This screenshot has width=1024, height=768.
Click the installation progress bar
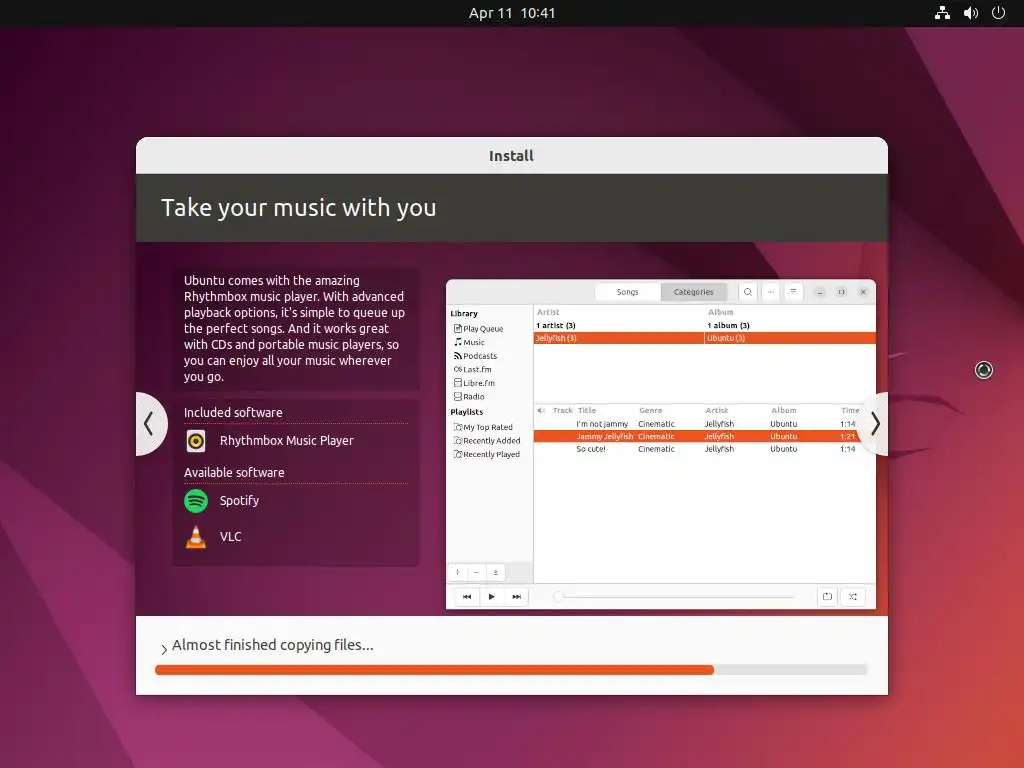pos(511,669)
